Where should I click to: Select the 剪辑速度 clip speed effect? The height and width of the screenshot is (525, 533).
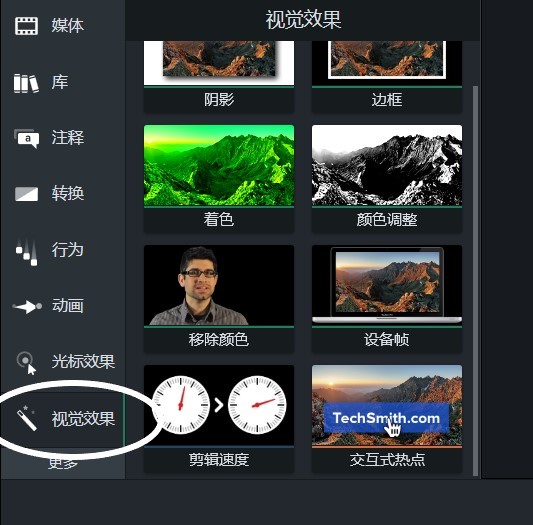click(x=219, y=419)
